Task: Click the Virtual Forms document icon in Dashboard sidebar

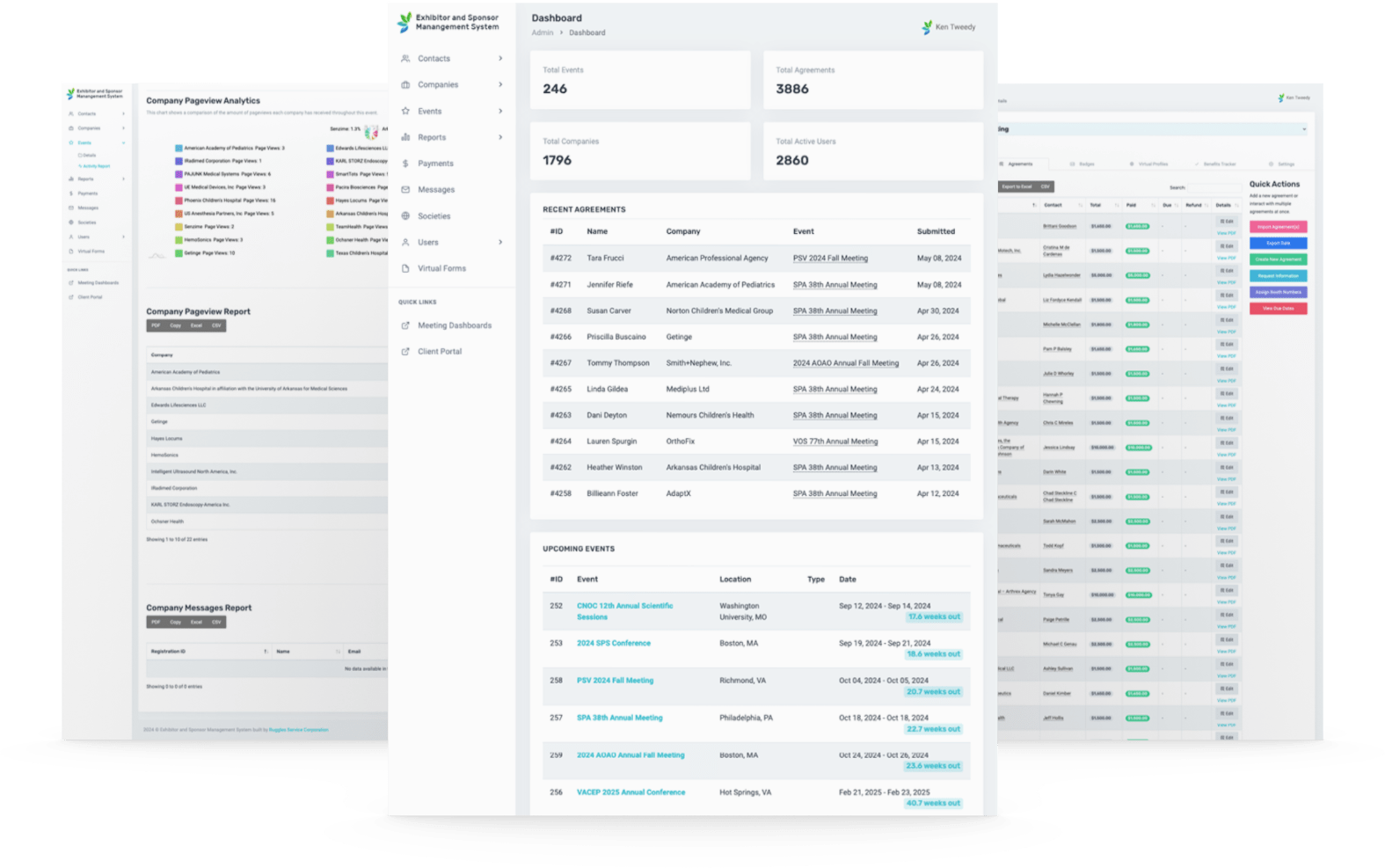Action: [x=405, y=269]
